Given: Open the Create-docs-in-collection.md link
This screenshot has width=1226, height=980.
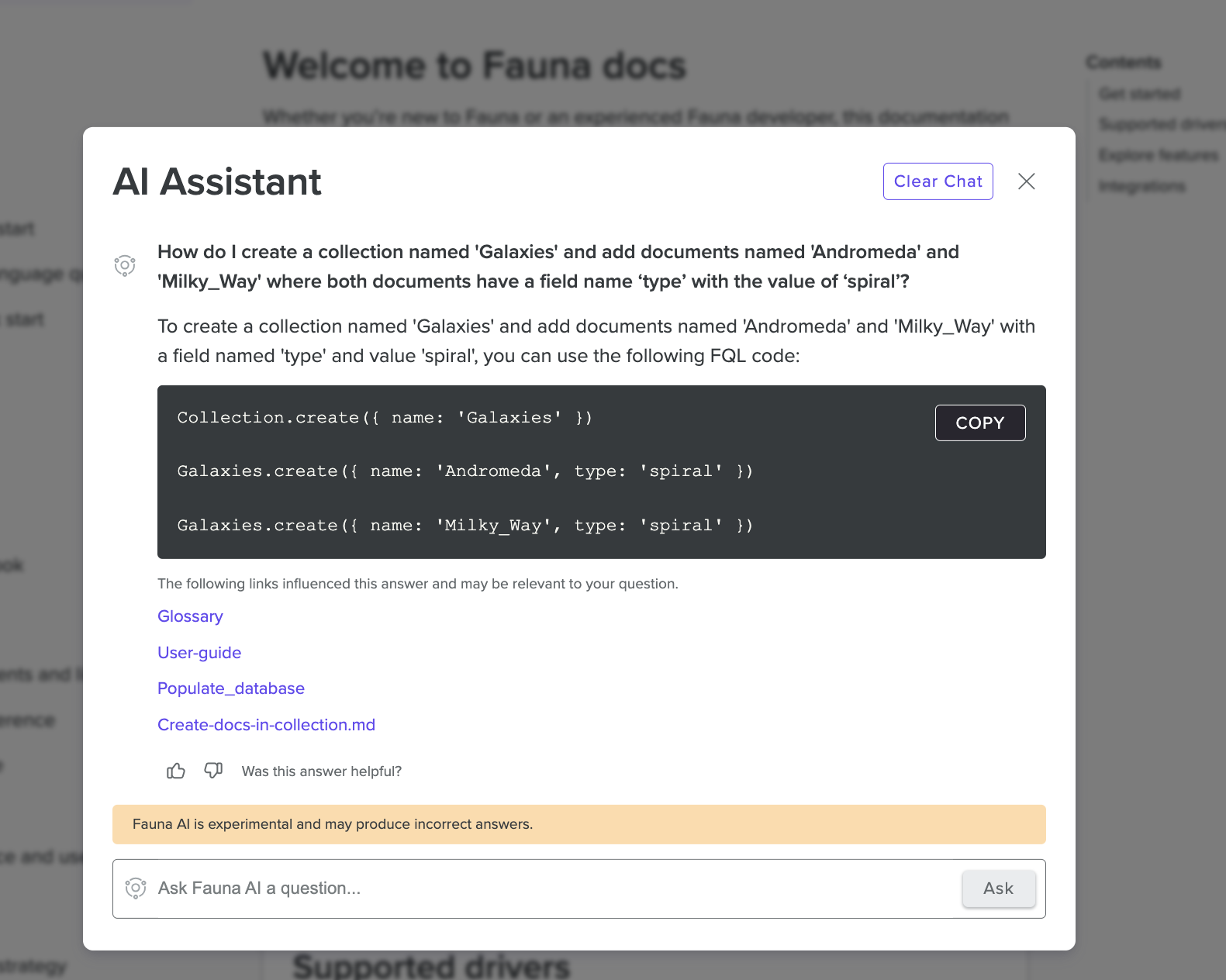Looking at the screenshot, I should coord(266,725).
